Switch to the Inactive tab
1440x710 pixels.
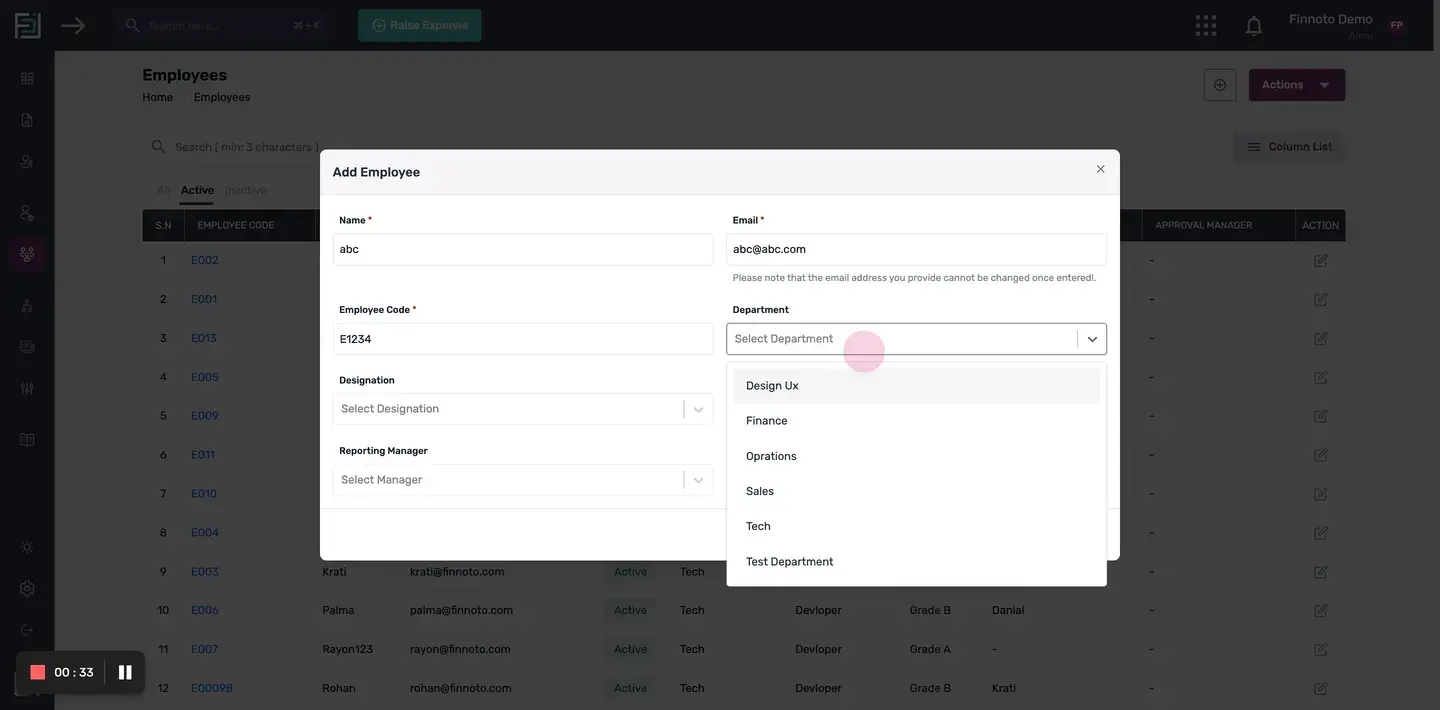pyautogui.click(x=246, y=190)
